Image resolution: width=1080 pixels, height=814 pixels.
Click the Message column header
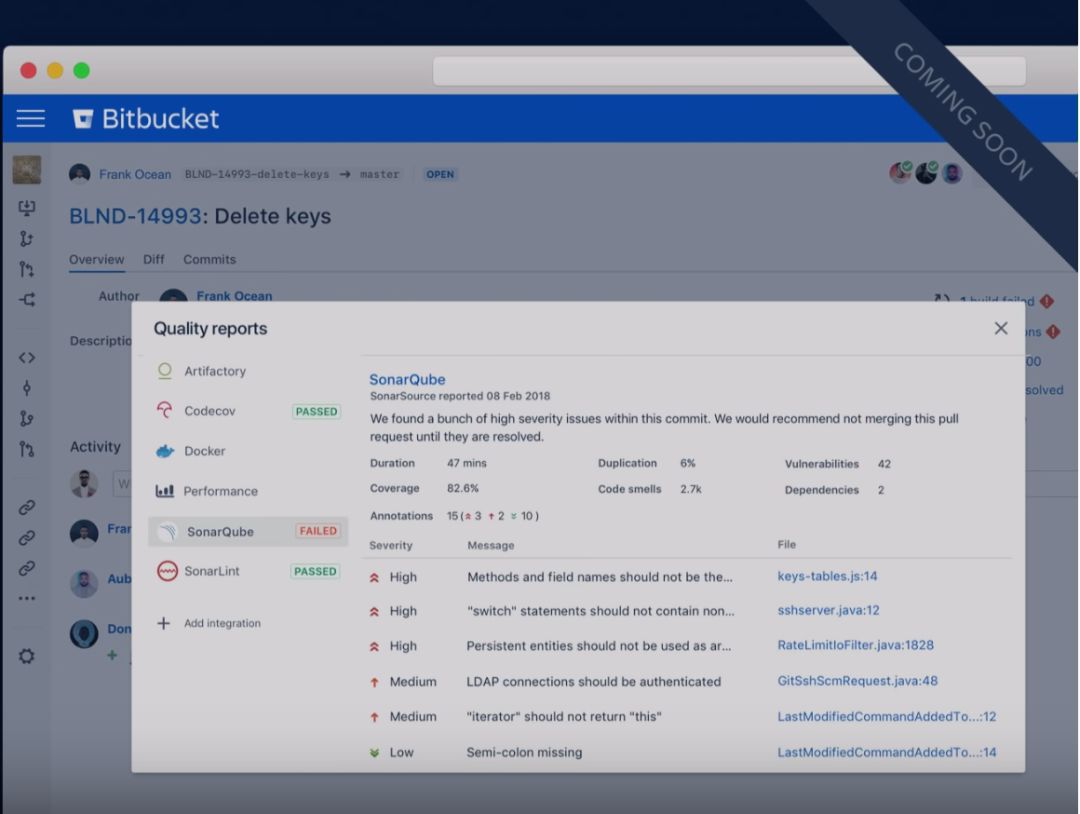tap(490, 545)
